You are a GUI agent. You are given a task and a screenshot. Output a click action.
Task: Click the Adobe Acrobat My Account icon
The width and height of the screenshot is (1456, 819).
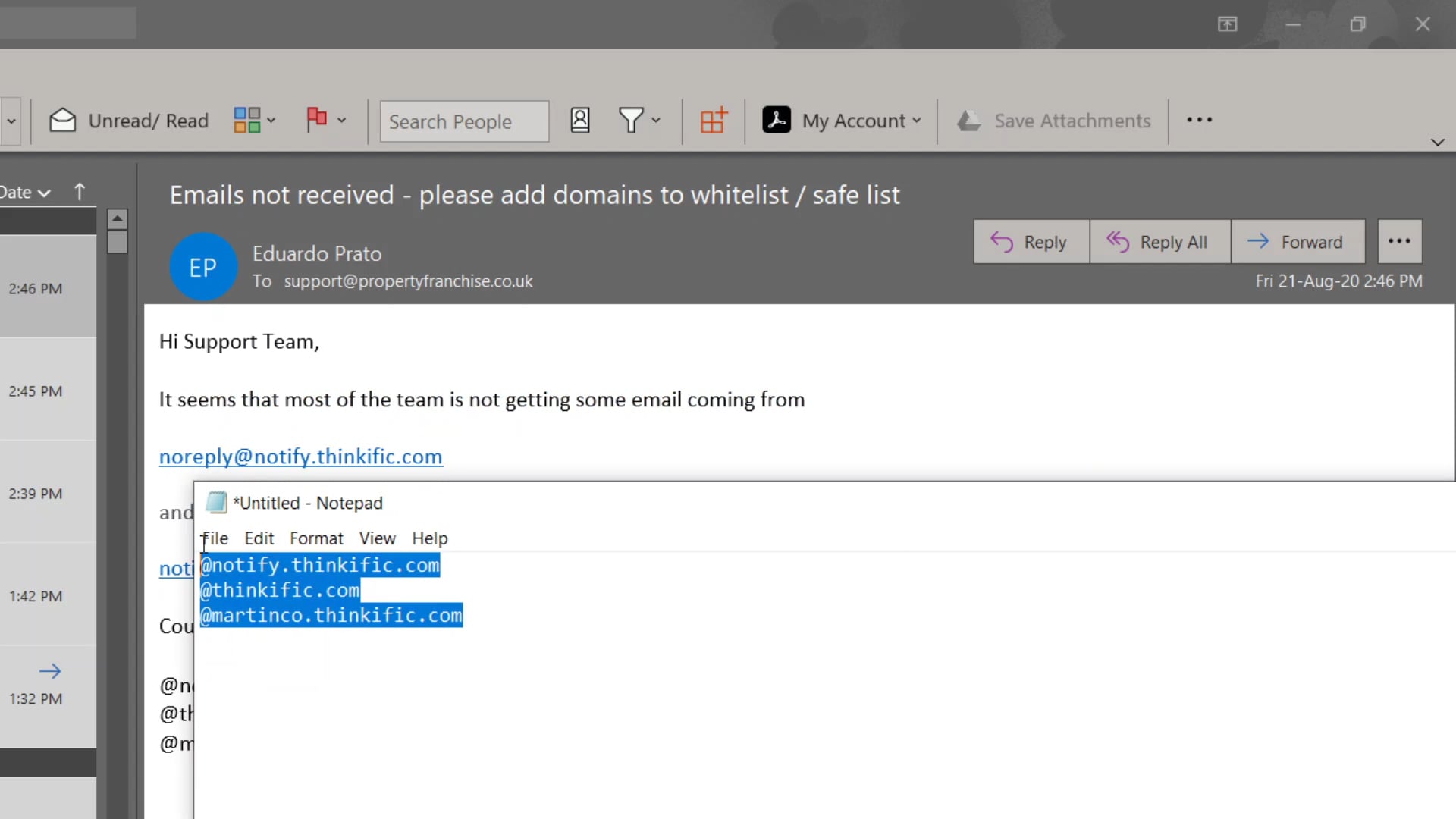tap(777, 121)
